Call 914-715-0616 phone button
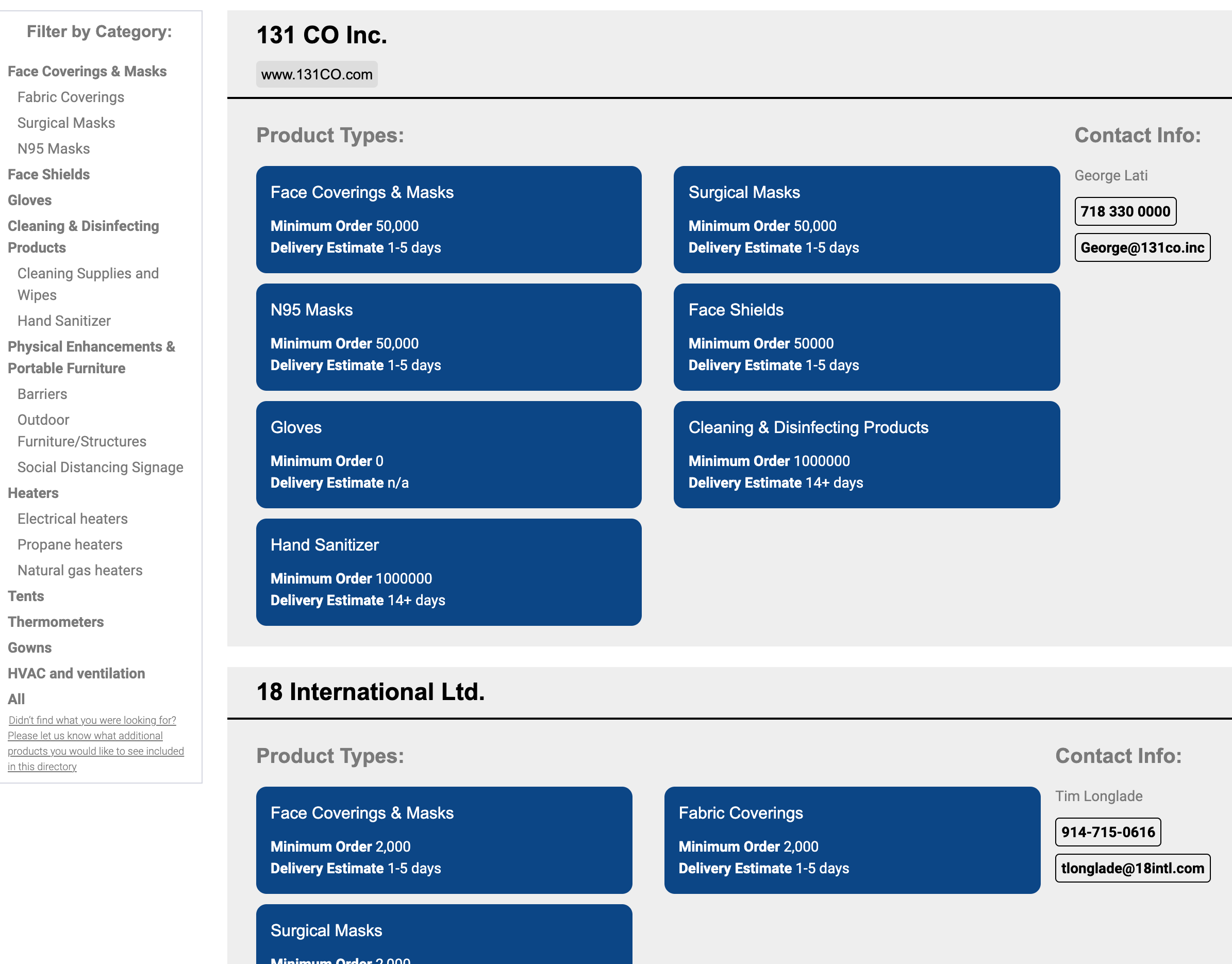This screenshot has width=1232, height=964. pyautogui.click(x=1107, y=832)
